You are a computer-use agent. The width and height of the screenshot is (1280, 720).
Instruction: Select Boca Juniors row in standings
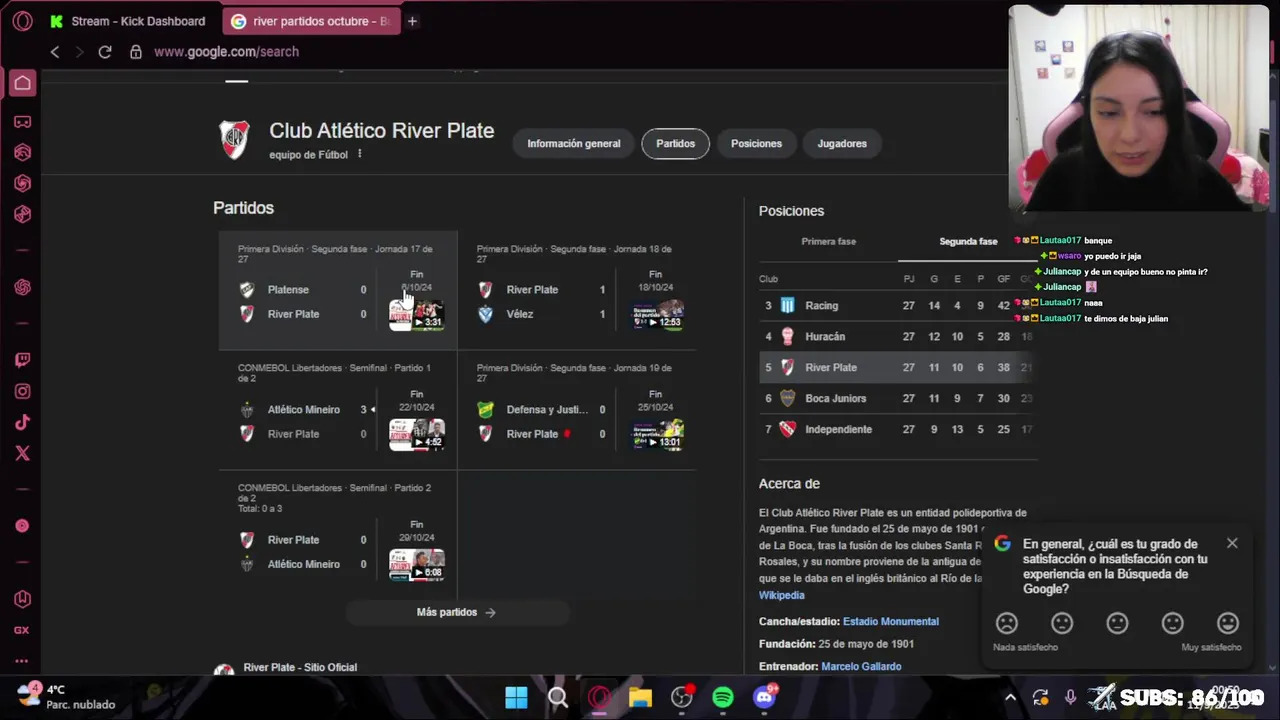897,398
